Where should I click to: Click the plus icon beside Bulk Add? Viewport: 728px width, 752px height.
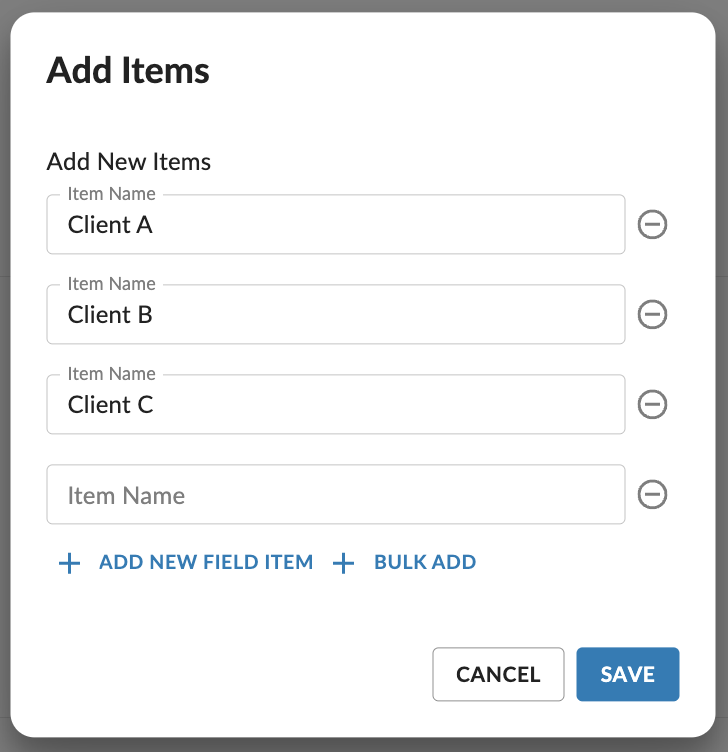coord(343,563)
